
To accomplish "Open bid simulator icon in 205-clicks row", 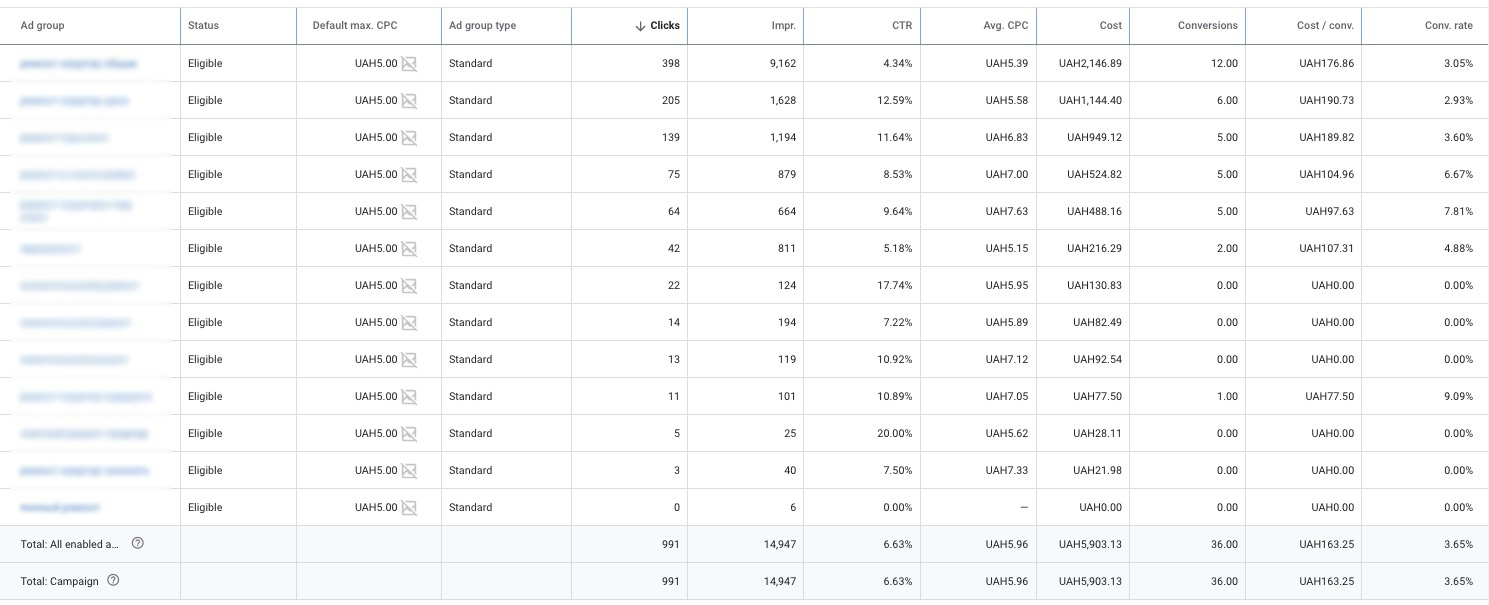I will pos(409,101).
